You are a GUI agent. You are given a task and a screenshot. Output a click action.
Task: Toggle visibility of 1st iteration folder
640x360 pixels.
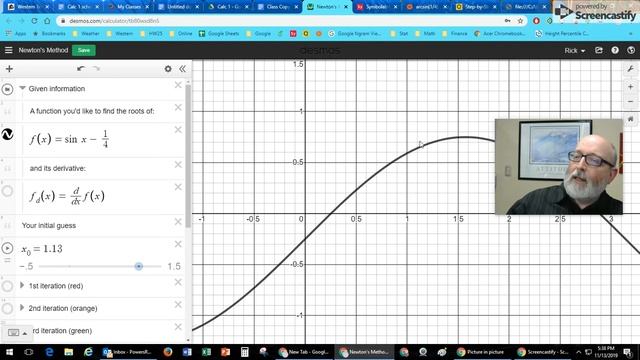[x=7, y=286]
